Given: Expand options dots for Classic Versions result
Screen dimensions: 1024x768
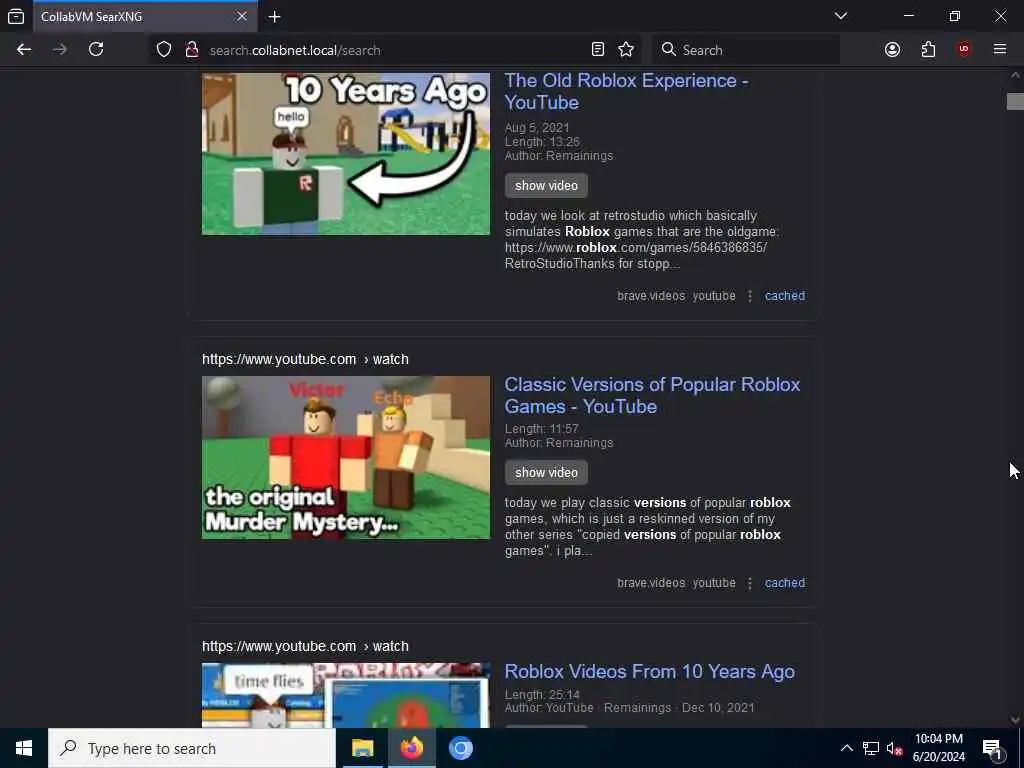Looking at the screenshot, I should (750, 583).
